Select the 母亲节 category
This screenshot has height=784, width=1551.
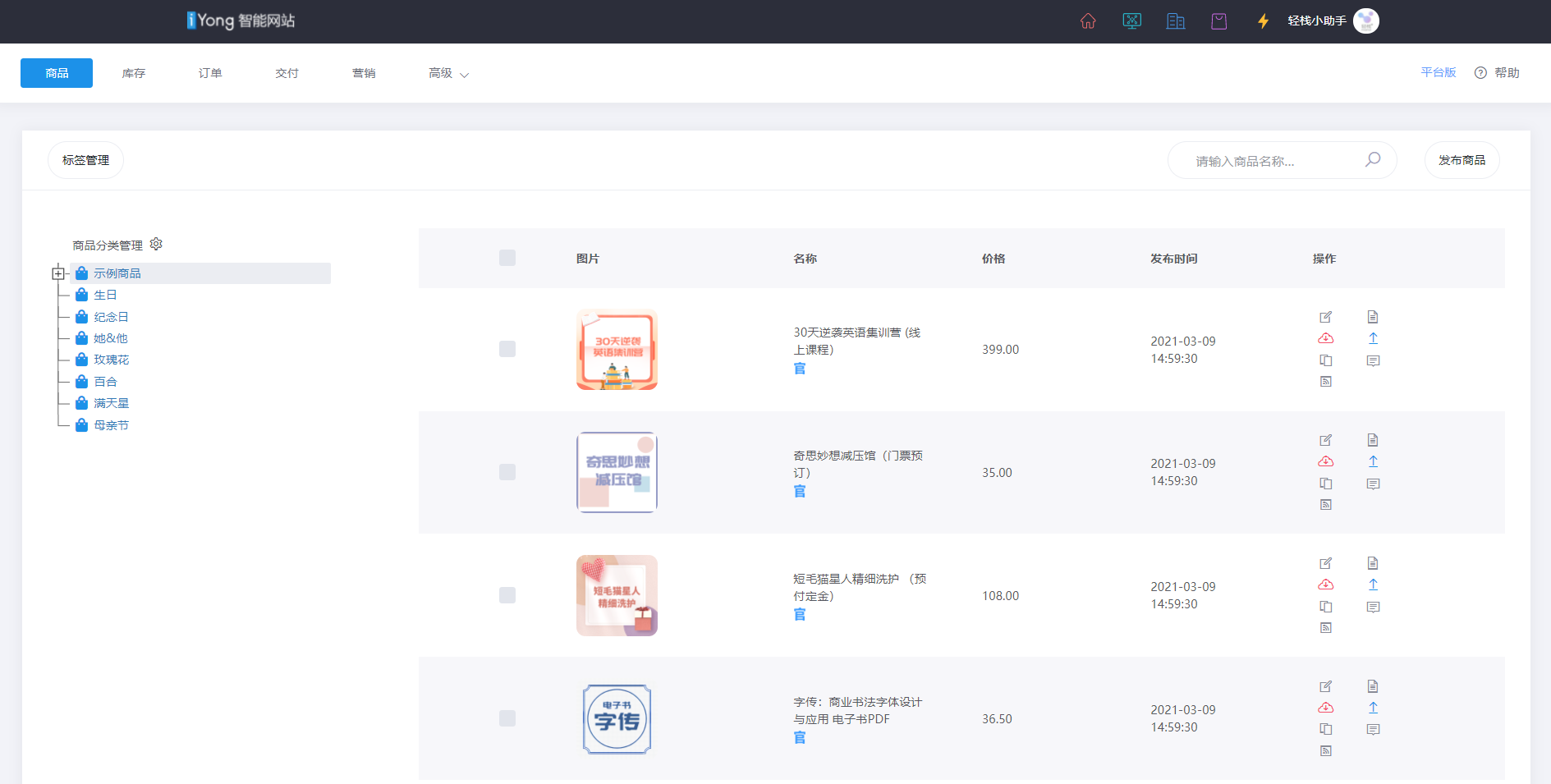pyautogui.click(x=111, y=425)
